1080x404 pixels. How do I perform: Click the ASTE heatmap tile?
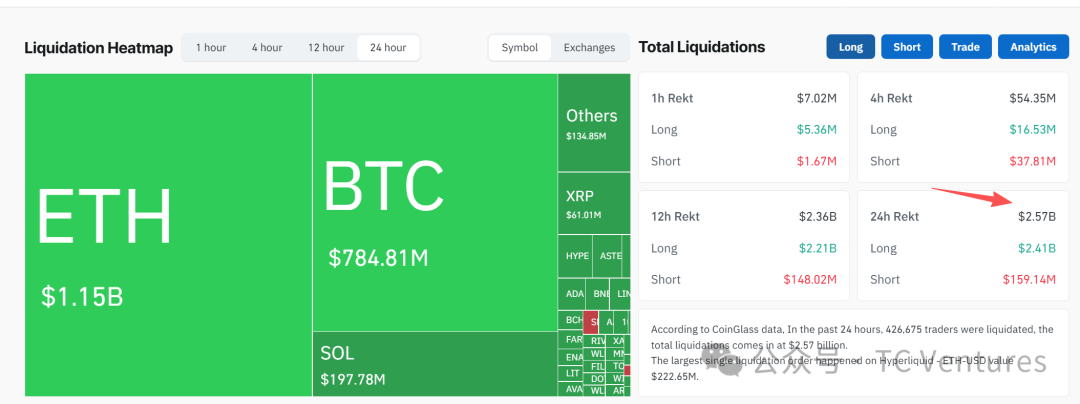tap(610, 256)
